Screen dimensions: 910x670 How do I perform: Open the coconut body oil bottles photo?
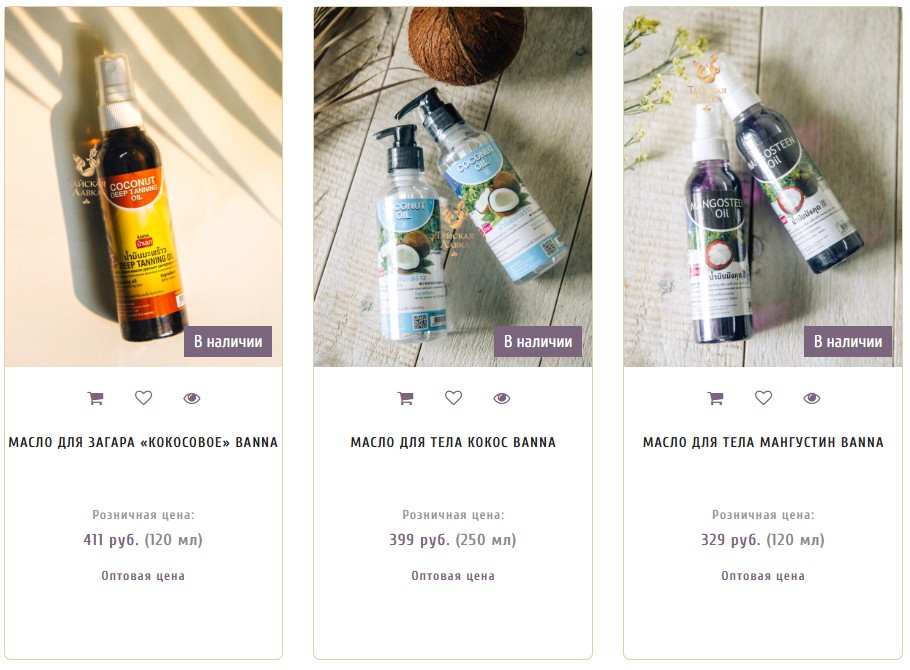[453, 187]
